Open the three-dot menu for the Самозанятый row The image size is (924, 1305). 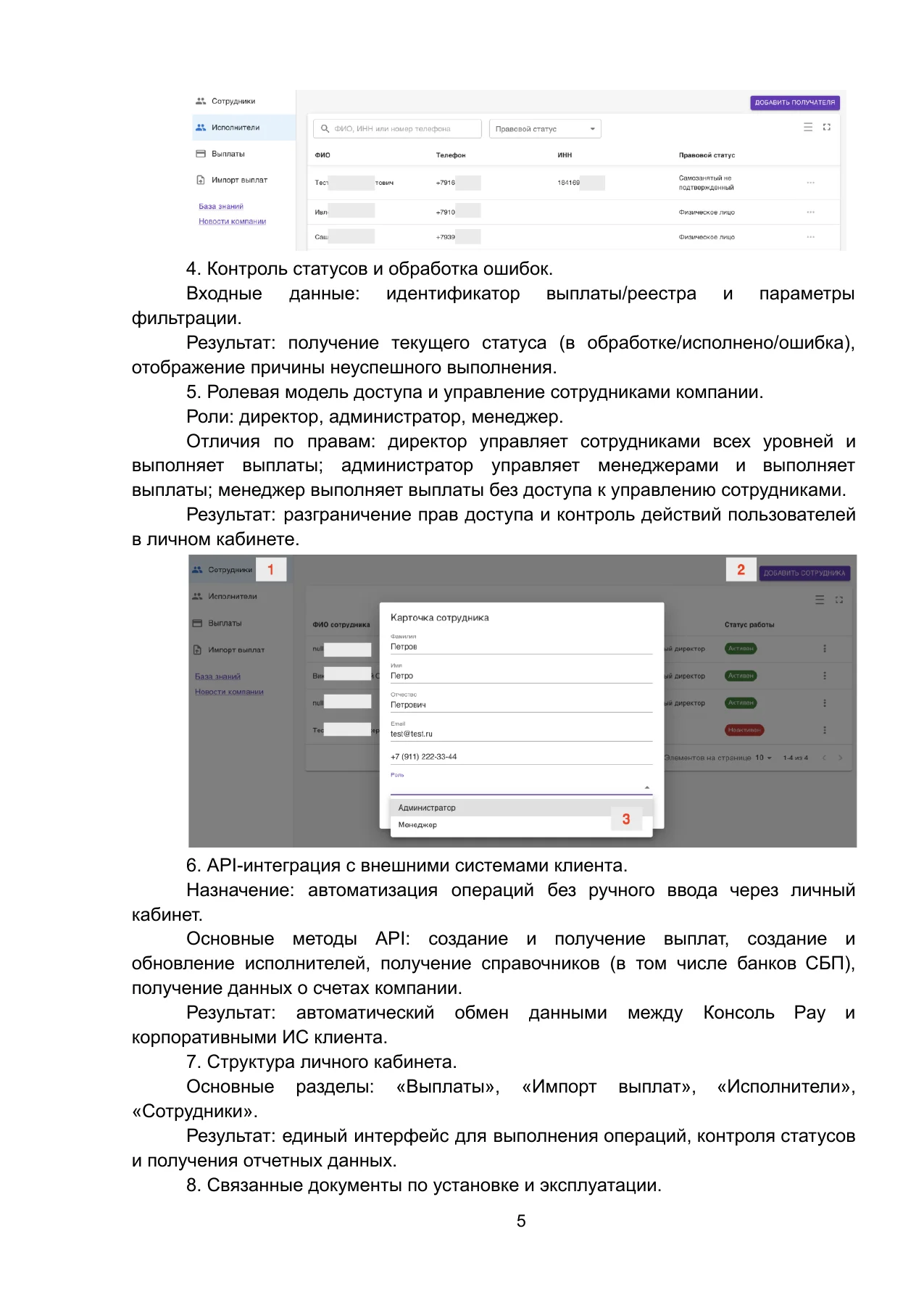[810, 183]
